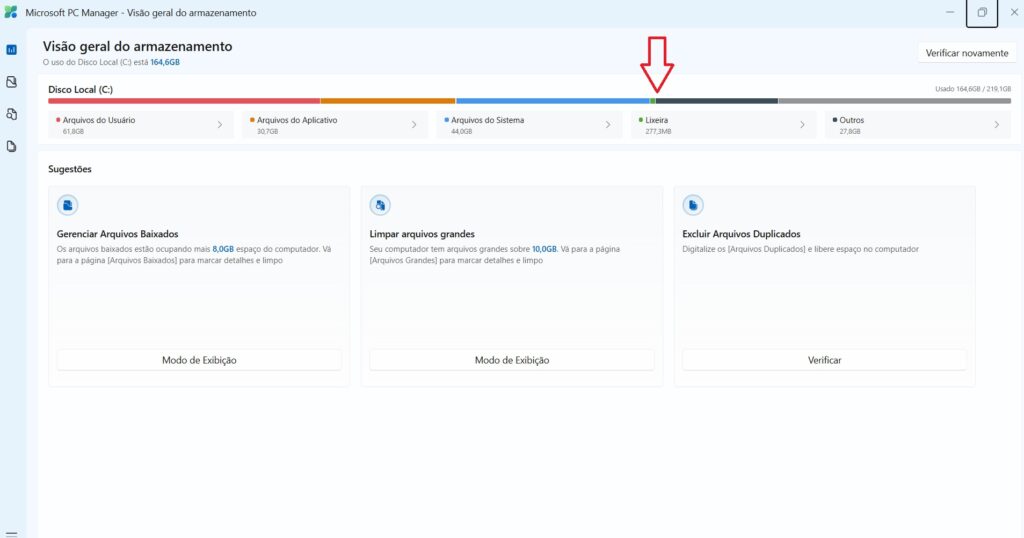This screenshot has width=1024, height=538.
Task: Click the dark Outros segment of disk bar
Action: coord(716,101)
